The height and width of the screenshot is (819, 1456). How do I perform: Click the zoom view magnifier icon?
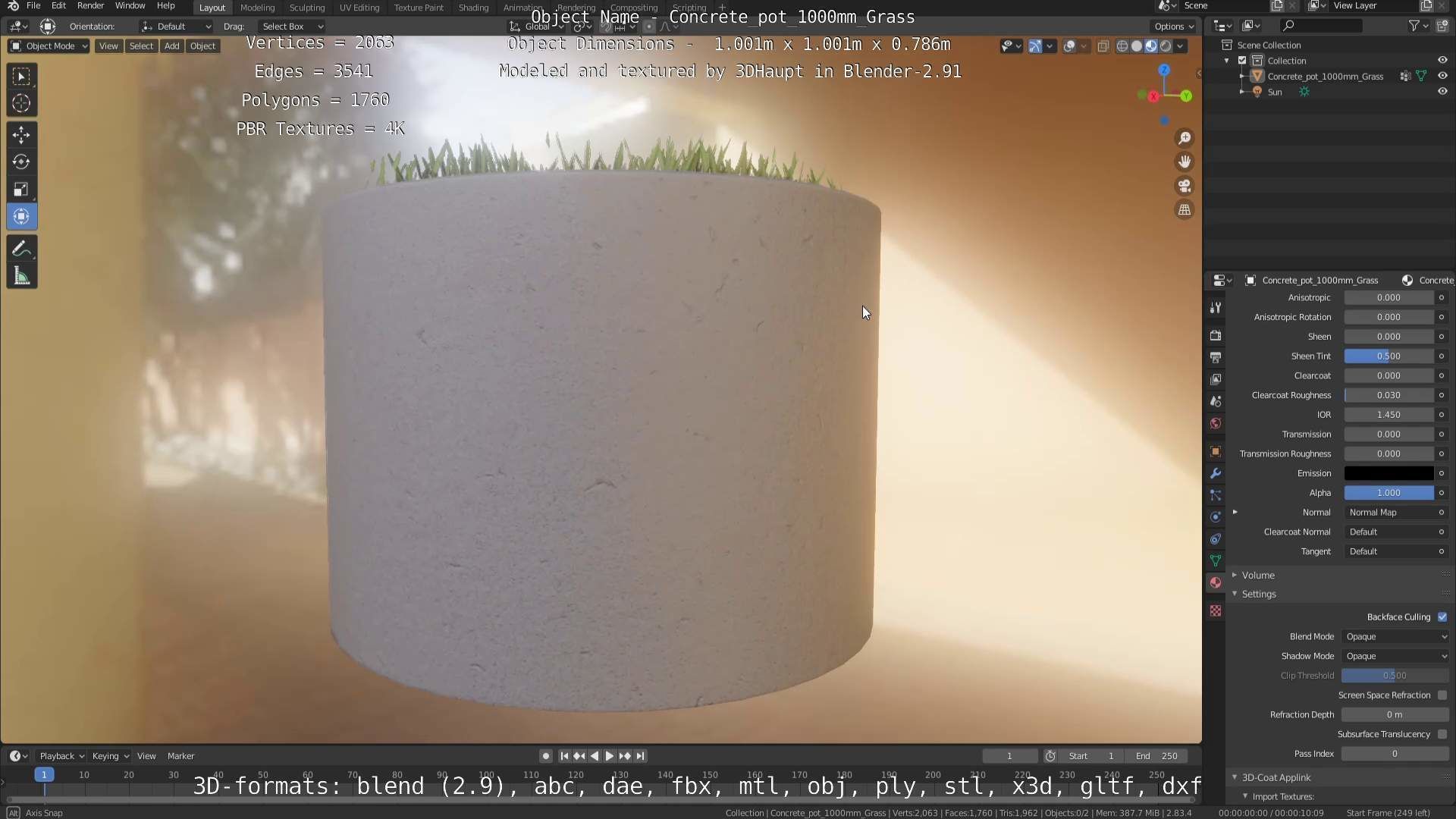pos(1185,138)
